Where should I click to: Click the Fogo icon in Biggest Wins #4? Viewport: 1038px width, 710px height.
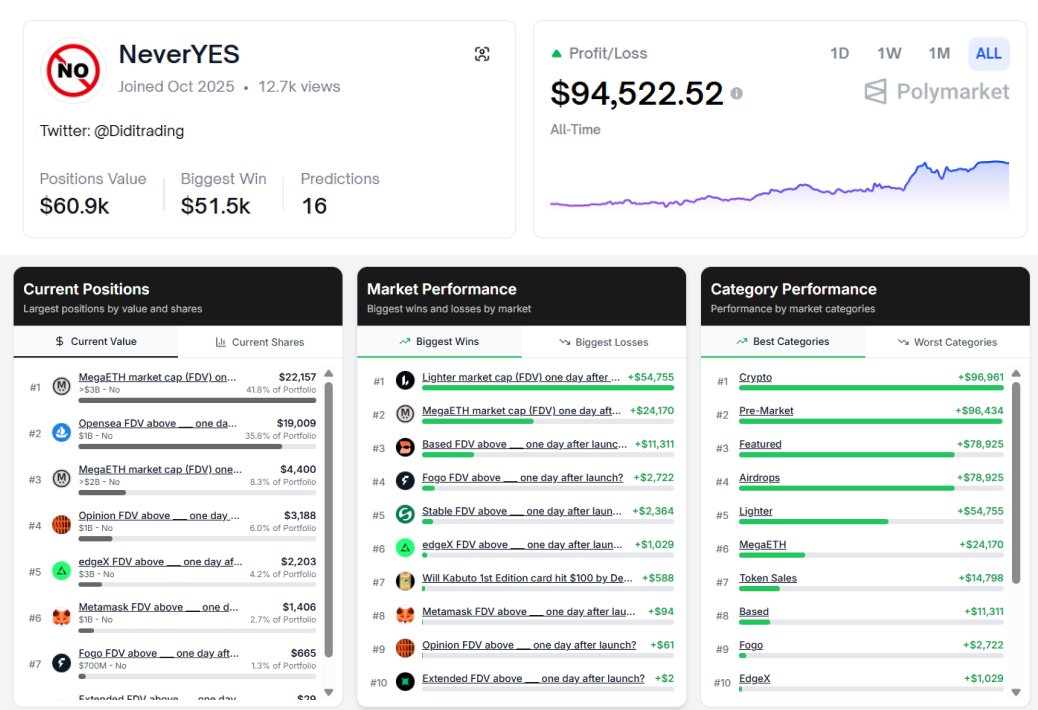coord(405,481)
